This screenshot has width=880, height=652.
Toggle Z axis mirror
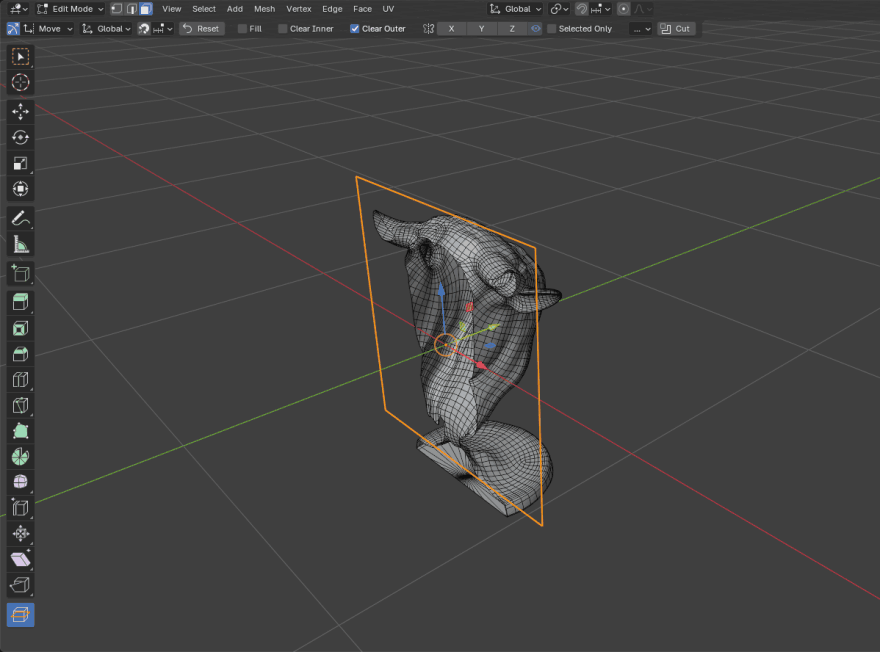pyautogui.click(x=512, y=29)
